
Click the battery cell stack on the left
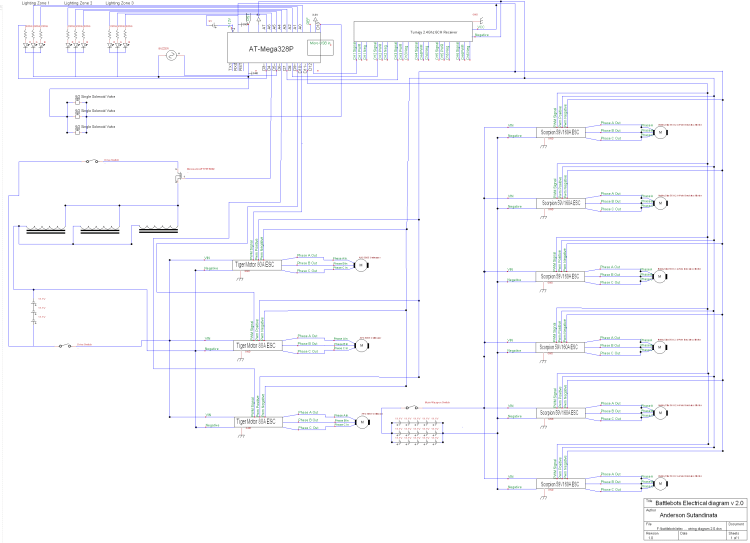pyautogui.click(x=36, y=308)
